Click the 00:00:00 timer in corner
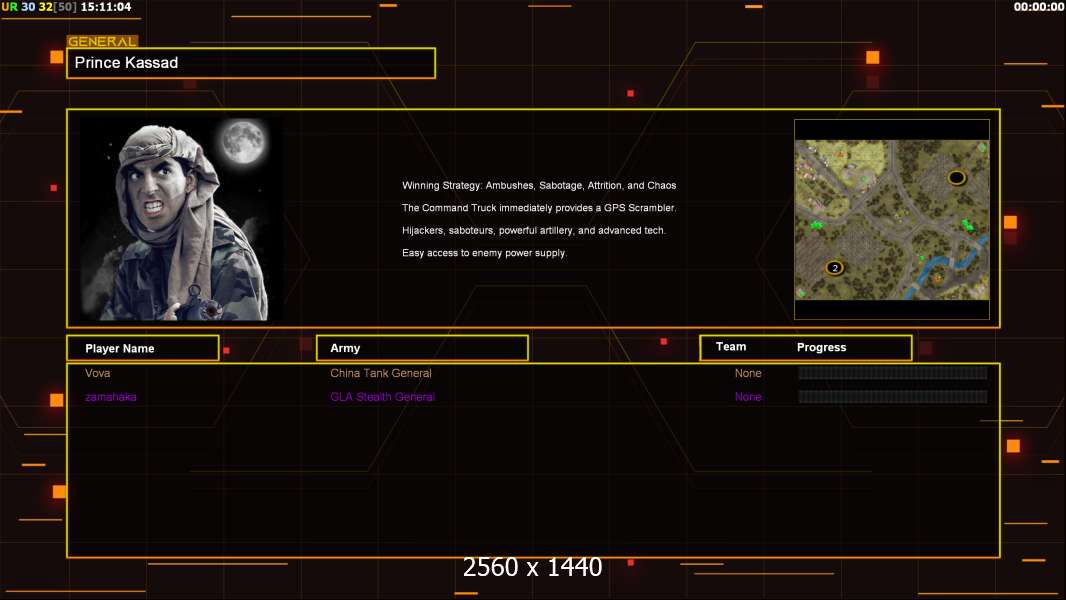Viewport: 1066px width, 600px height. [x=1038, y=7]
